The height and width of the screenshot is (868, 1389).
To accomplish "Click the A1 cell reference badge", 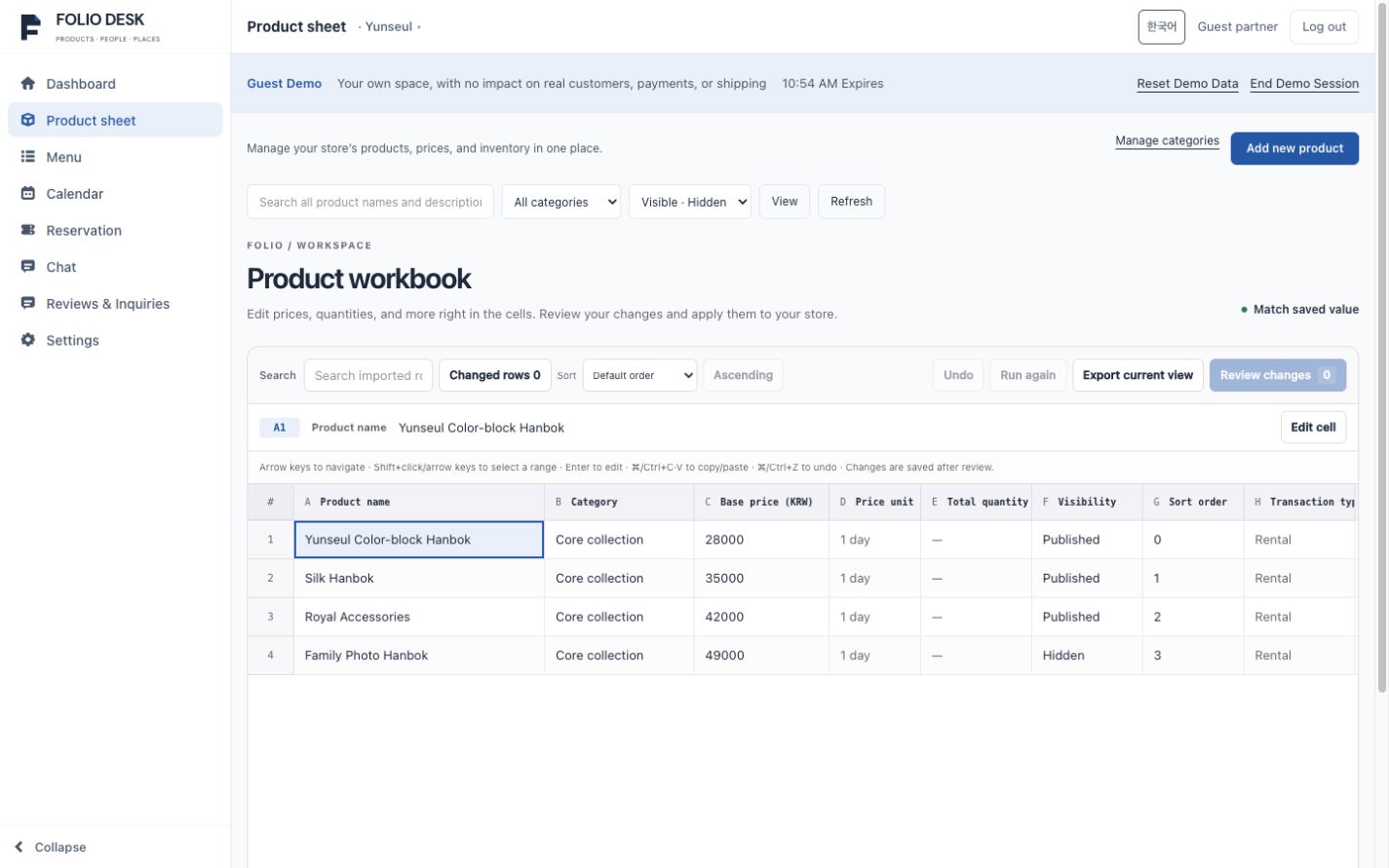I will pos(280,428).
